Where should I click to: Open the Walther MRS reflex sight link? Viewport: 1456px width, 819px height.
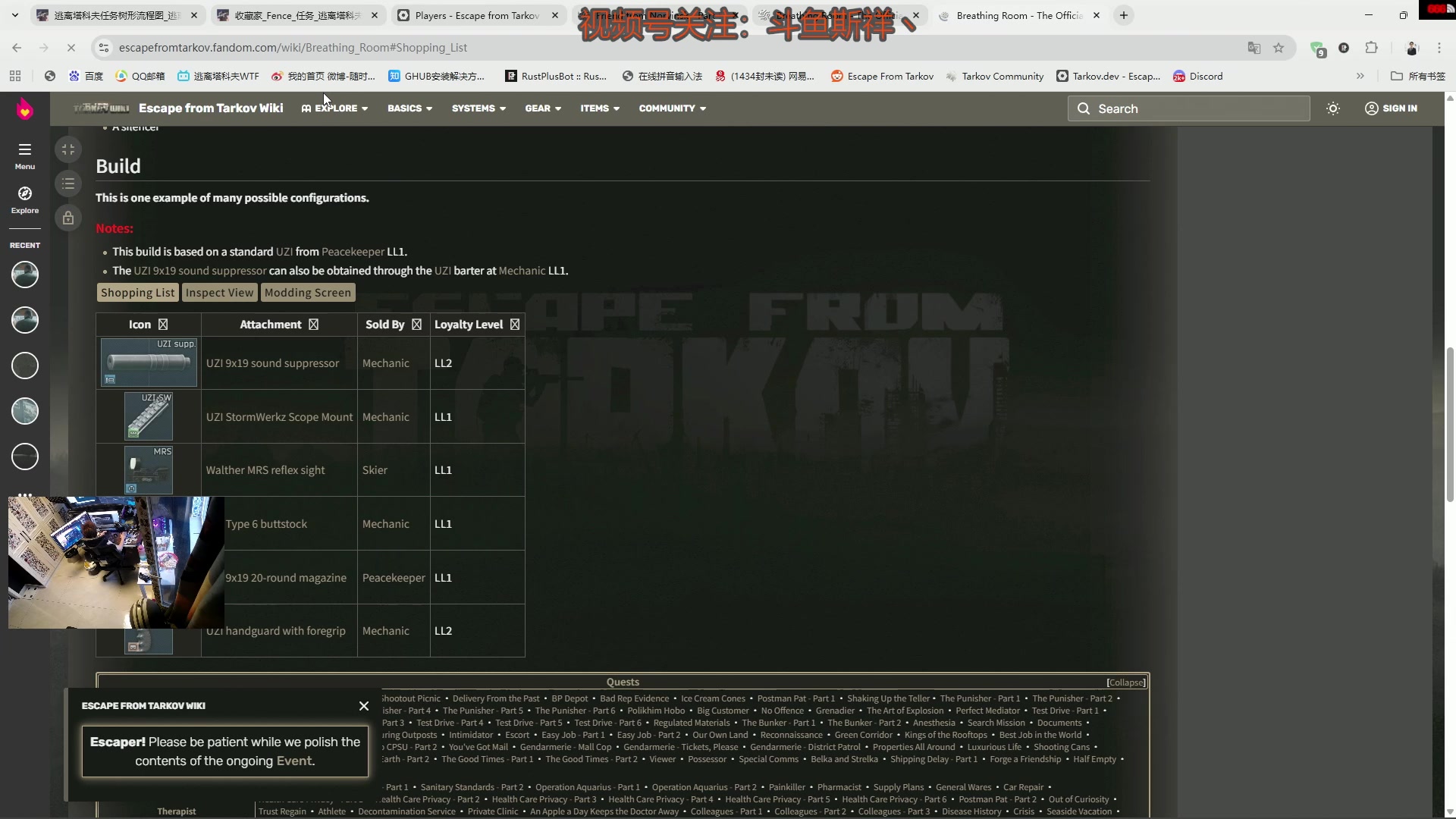265,470
